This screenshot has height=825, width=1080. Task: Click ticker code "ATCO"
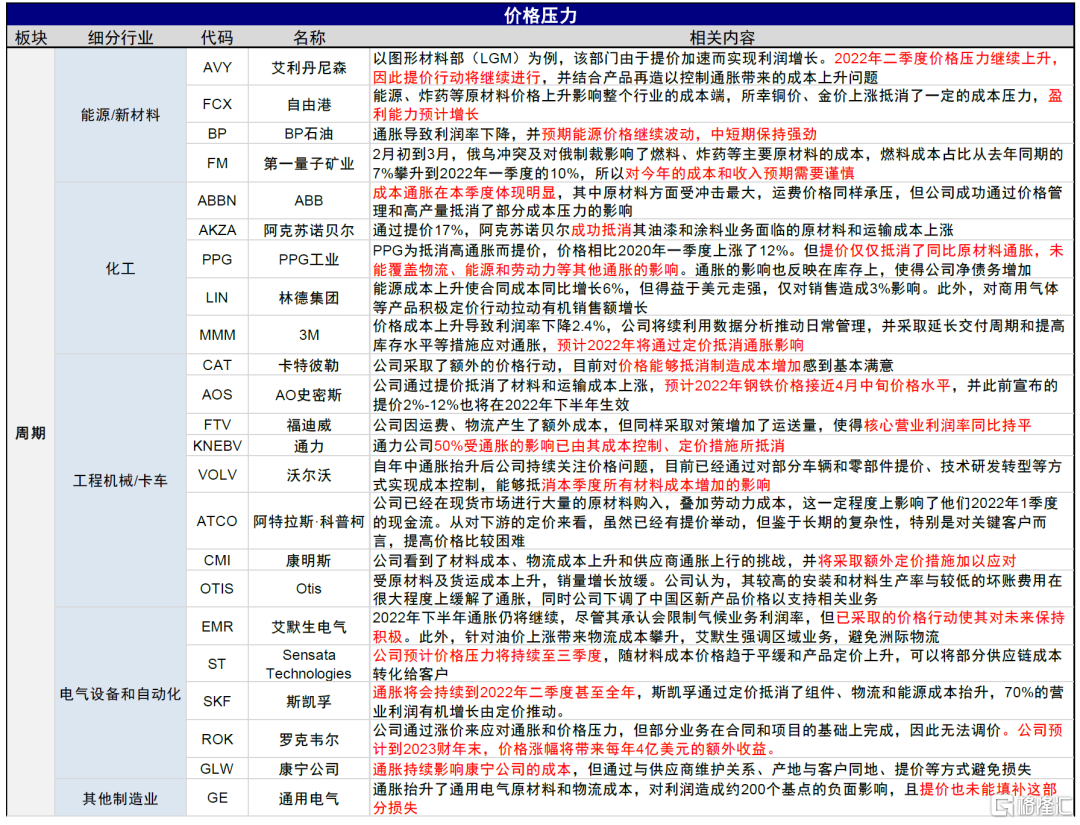[217, 521]
